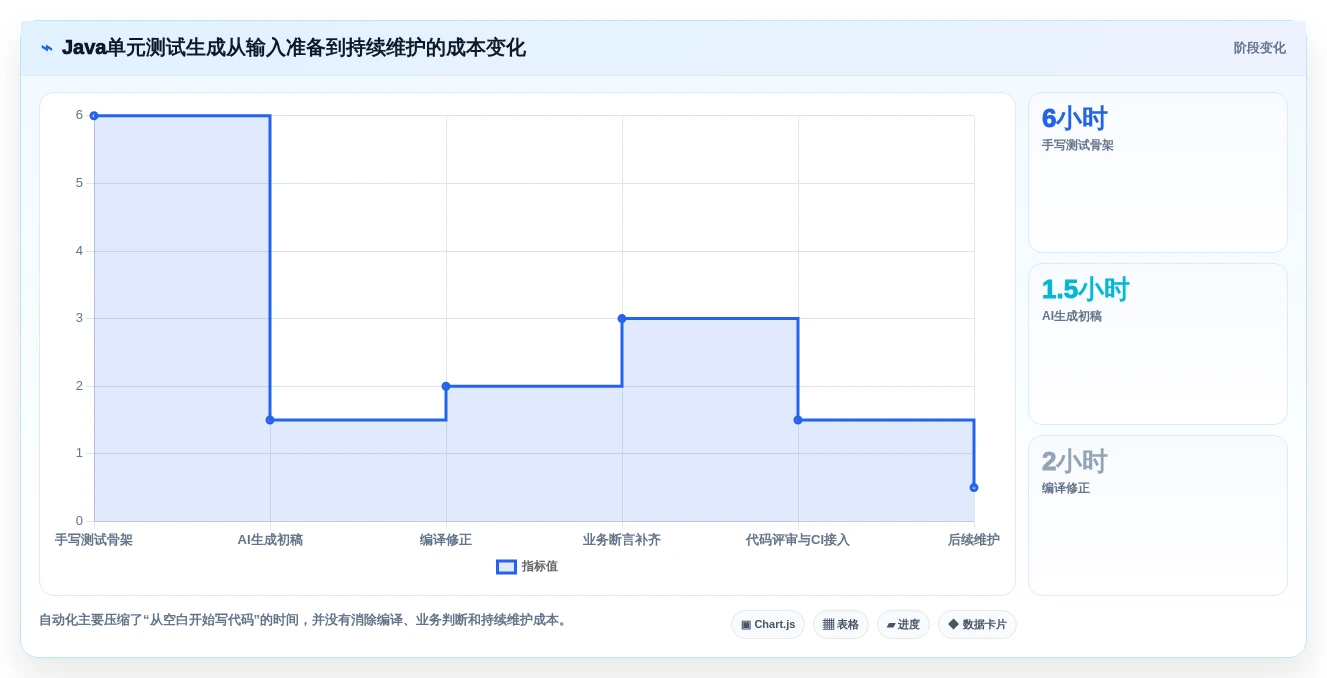Select the Chart.js chip
Screen dimensions: 1327x678
click(x=768, y=624)
